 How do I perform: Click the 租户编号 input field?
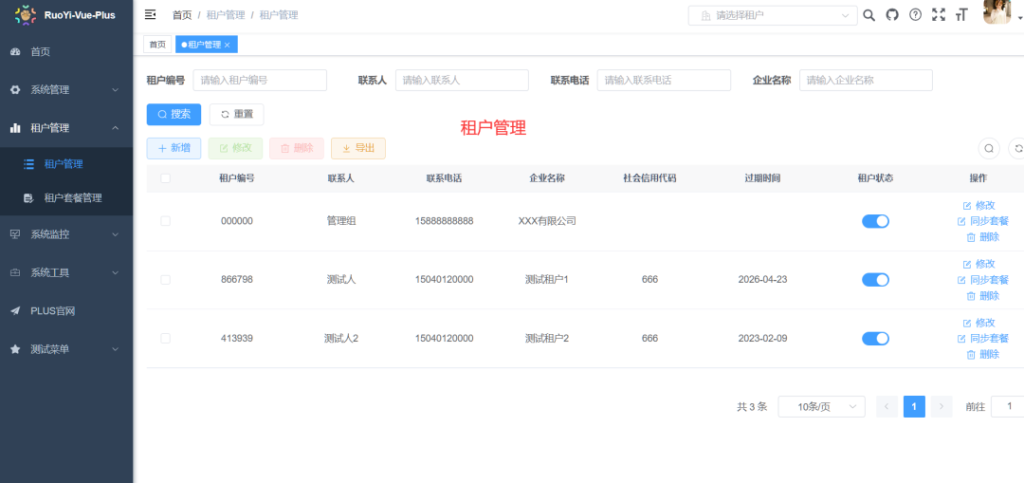(259, 80)
